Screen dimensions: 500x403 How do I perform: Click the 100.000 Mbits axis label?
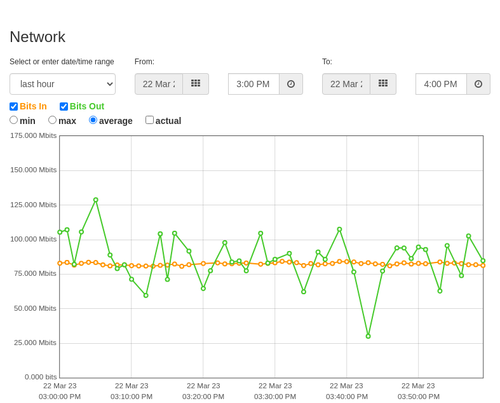tap(33, 239)
